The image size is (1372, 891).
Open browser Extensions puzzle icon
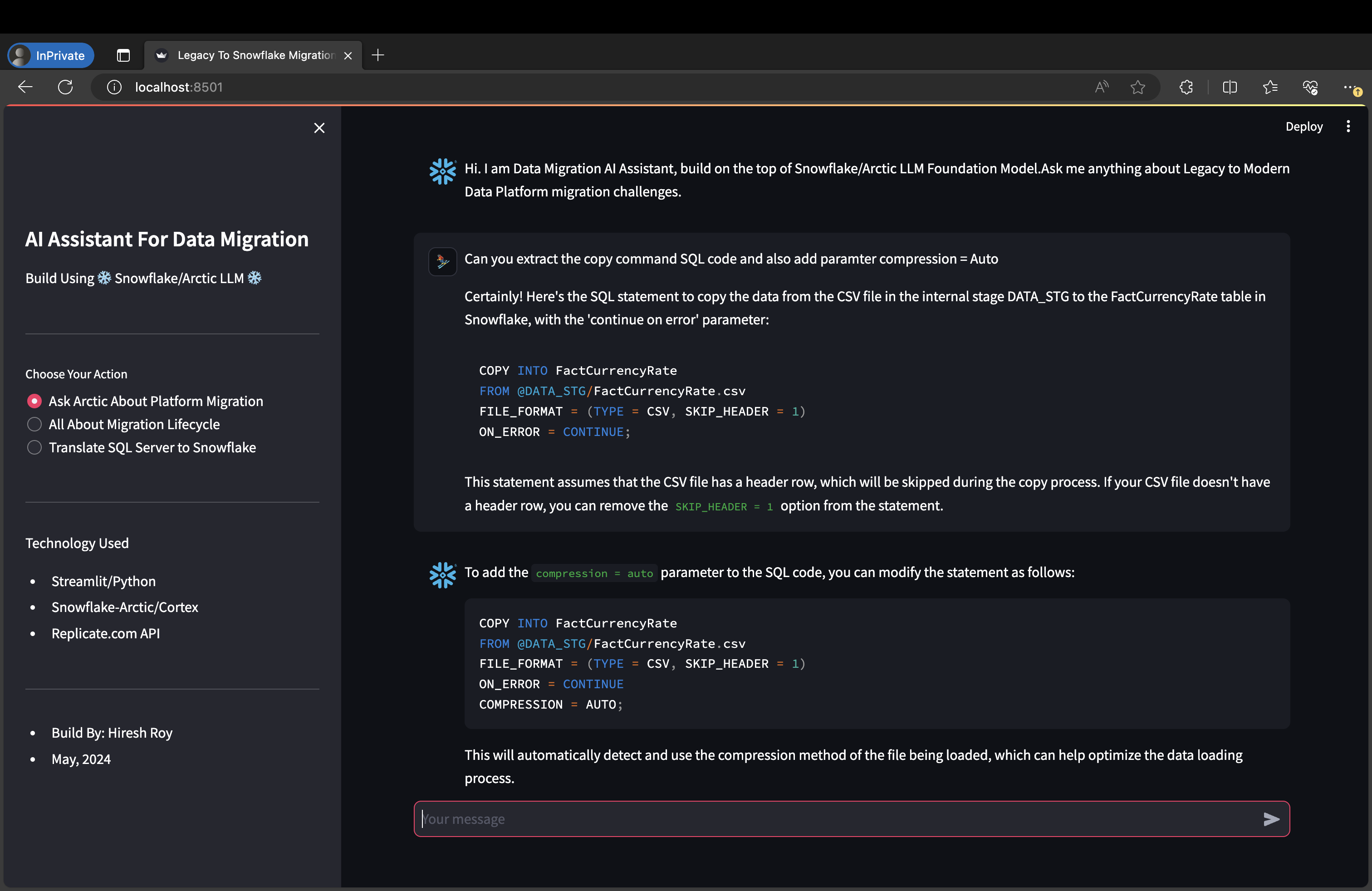tap(1186, 87)
